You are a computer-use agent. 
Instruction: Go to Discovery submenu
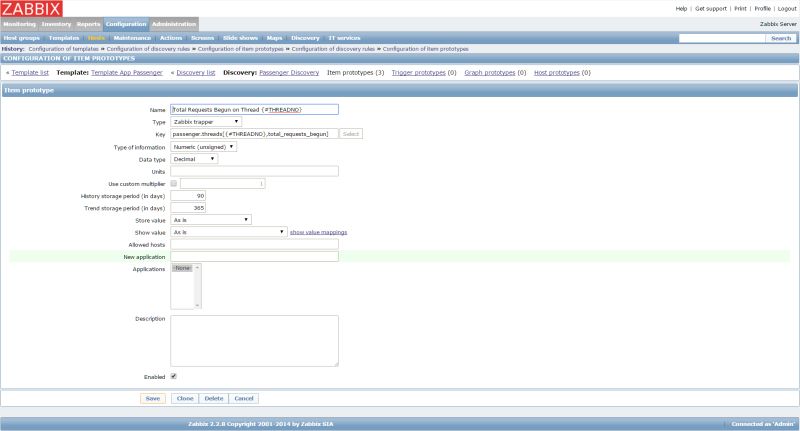(x=305, y=38)
